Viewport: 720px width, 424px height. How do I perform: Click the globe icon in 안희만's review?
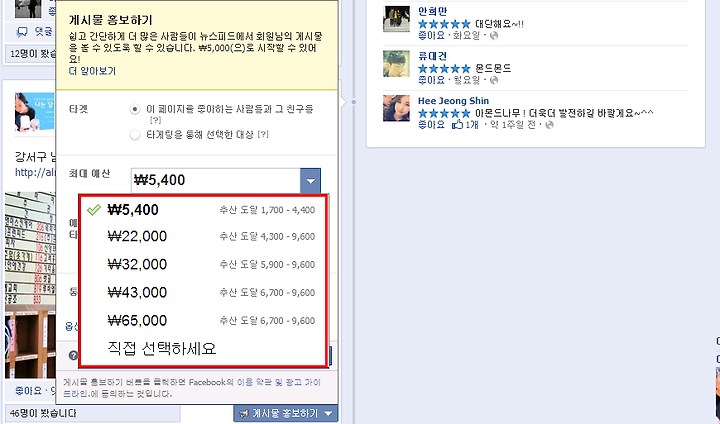(x=494, y=36)
